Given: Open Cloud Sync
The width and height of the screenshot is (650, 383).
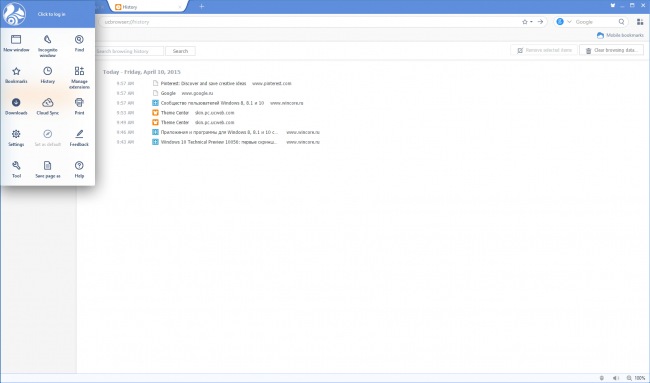Looking at the screenshot, I should tap(48, 107).
